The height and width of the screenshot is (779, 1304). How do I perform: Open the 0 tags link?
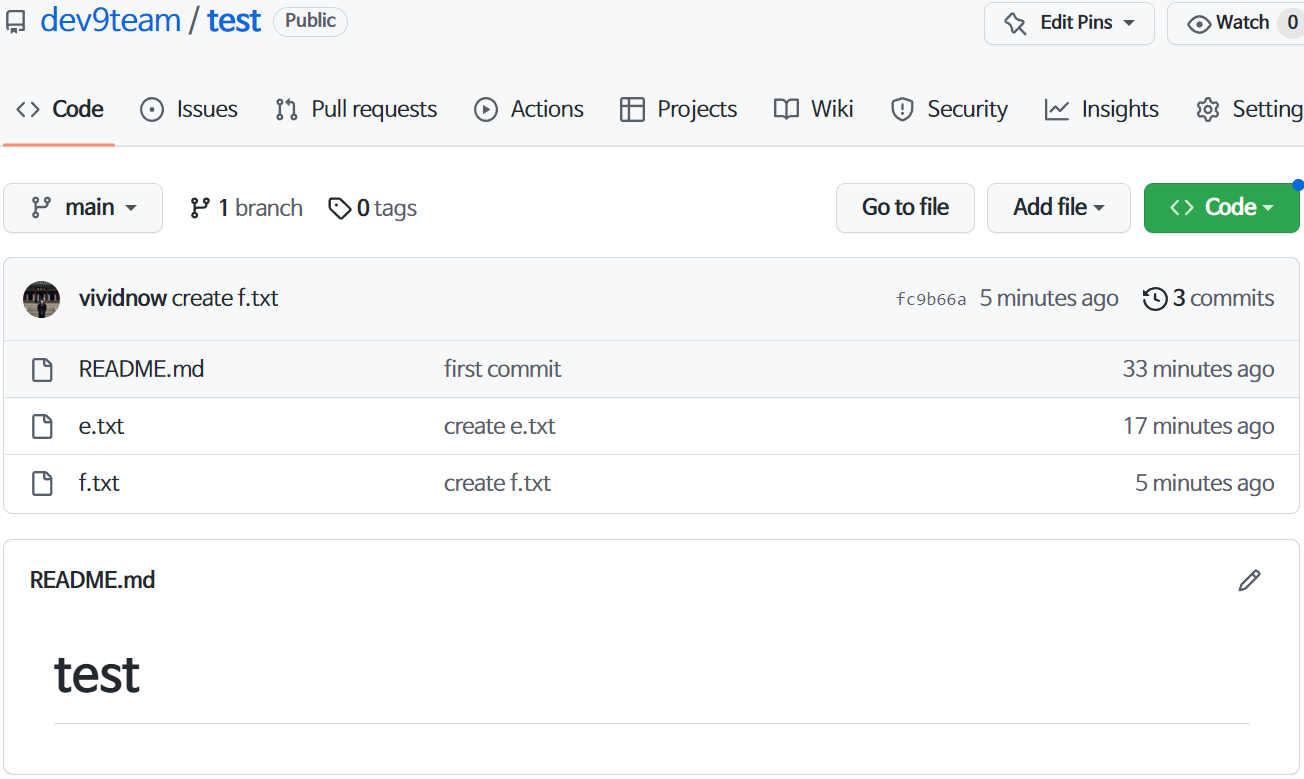coord(373,208)
